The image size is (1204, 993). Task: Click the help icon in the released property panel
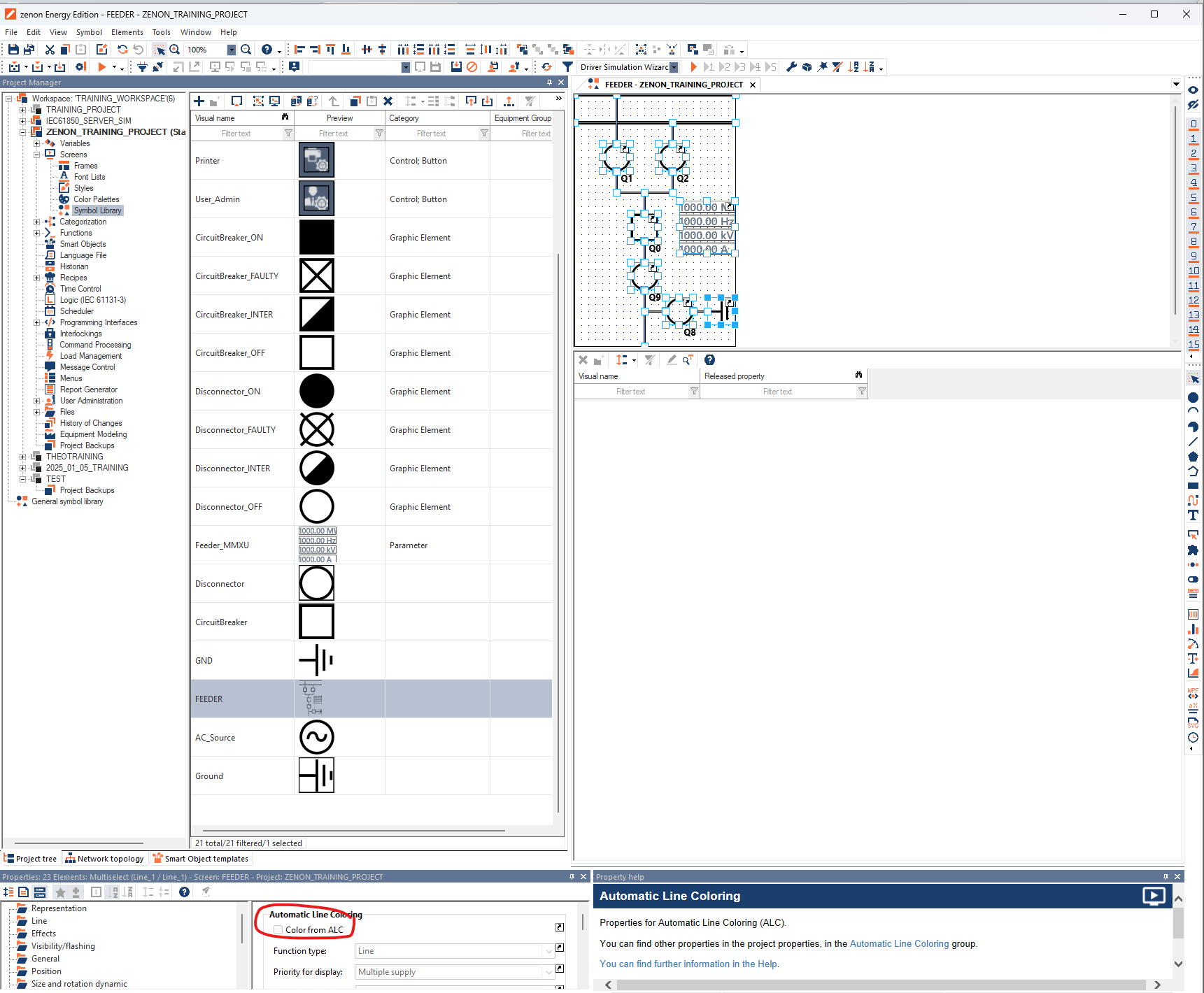(709, 359)
